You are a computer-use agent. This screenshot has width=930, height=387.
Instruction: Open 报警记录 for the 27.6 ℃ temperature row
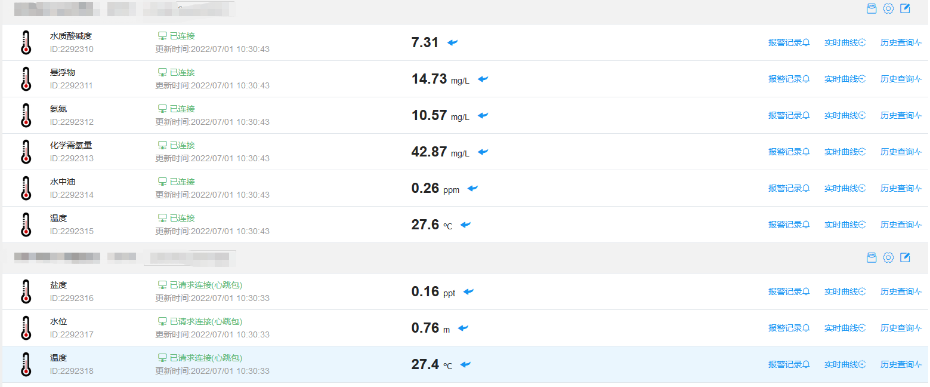pyautogui.click(x=789, y=225)
